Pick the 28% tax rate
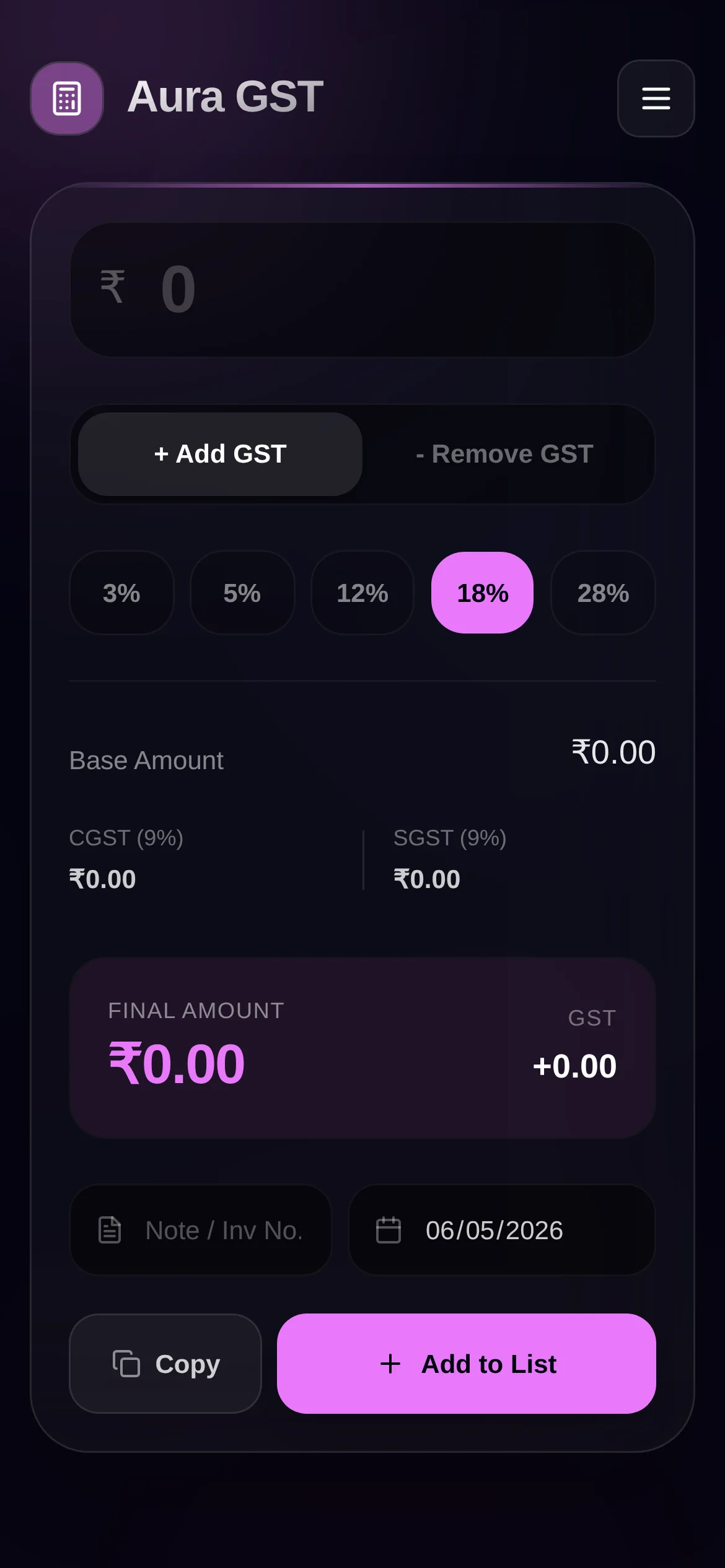This screenshot has width=725, height=1568. [603, 593]
